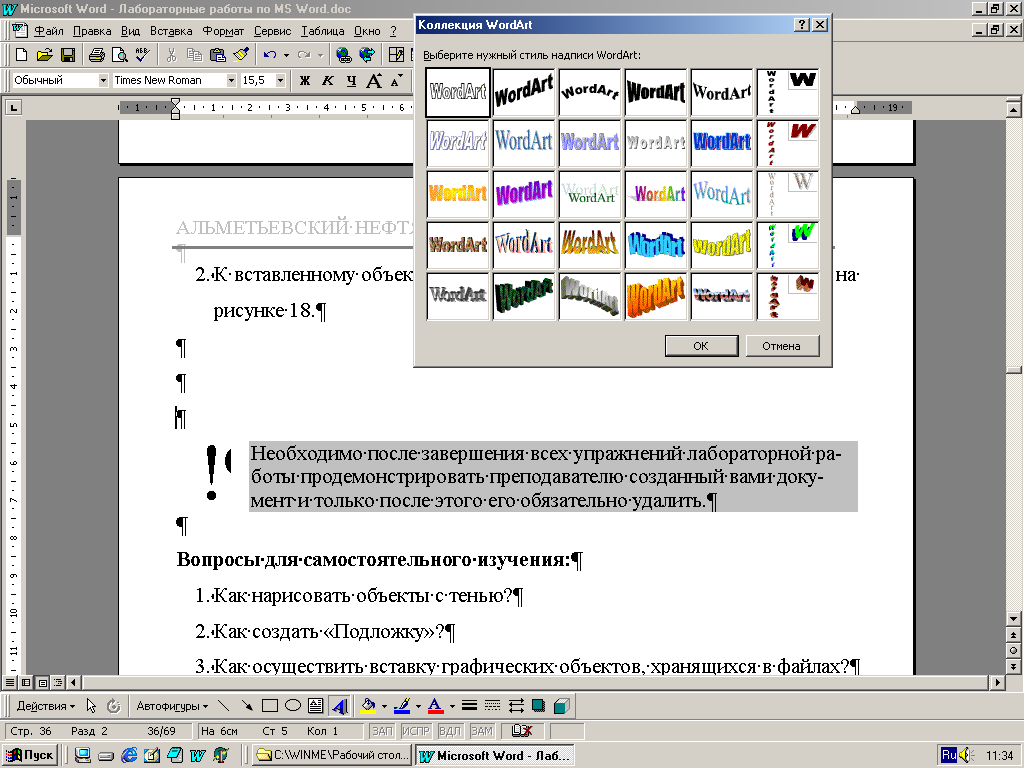
Task: Select the Rectangle drawing tool
Action: pos(270,706)
